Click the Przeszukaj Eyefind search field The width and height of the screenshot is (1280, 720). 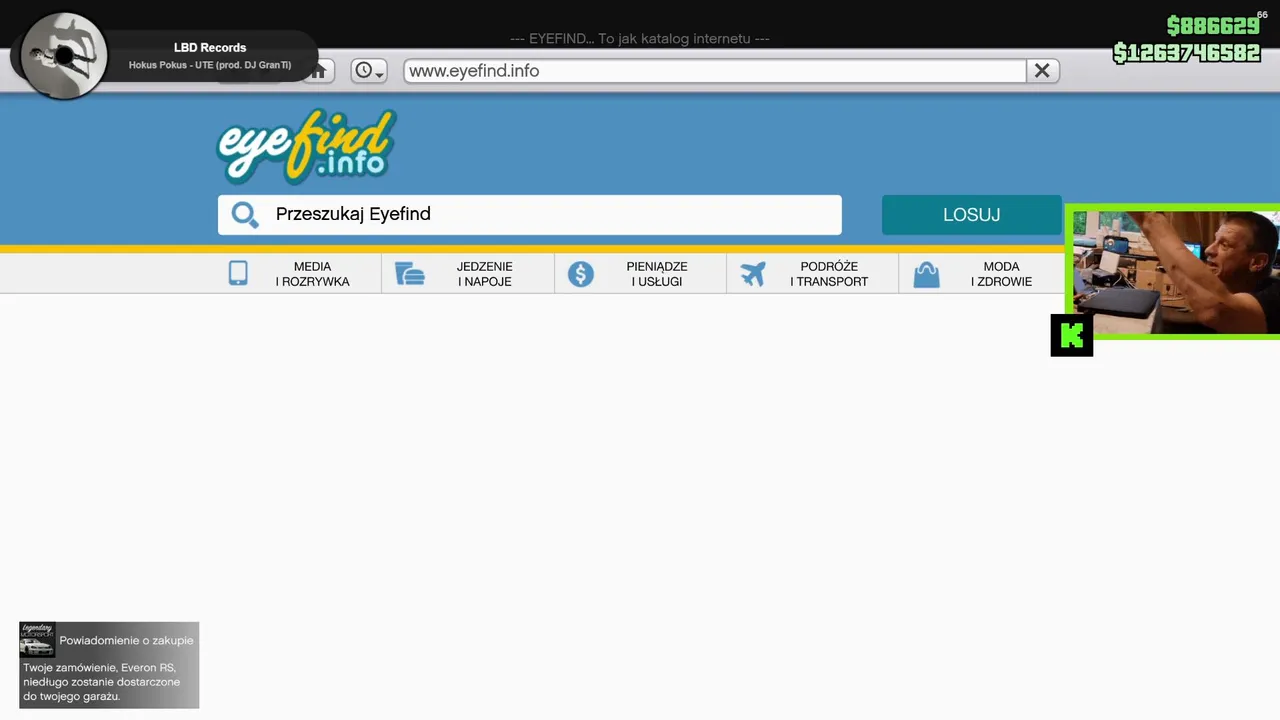530,214
